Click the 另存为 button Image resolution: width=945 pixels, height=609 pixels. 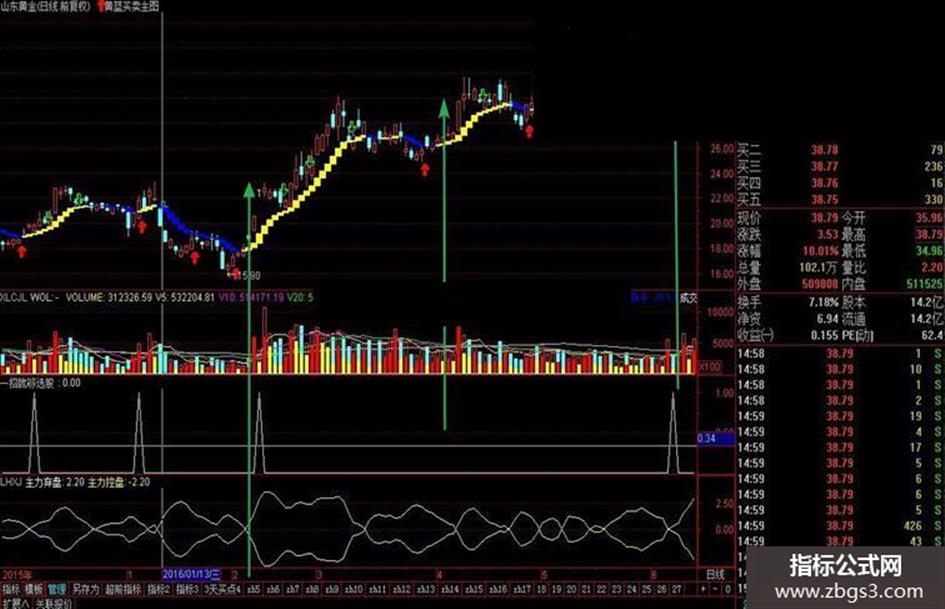coord(85,589)
